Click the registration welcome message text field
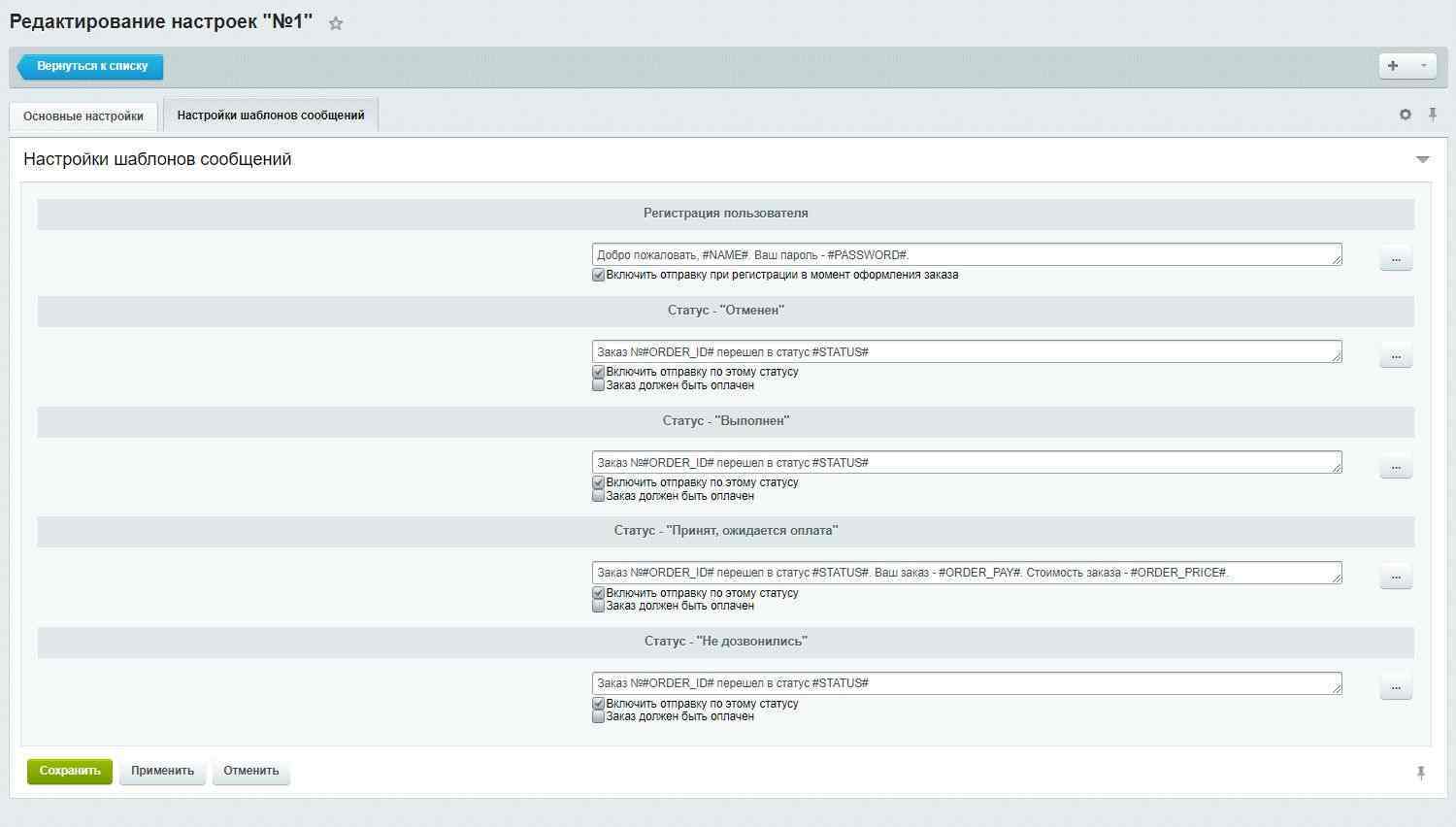The width and height of the screenshot is (1456, 827). (x=967, y=254)
